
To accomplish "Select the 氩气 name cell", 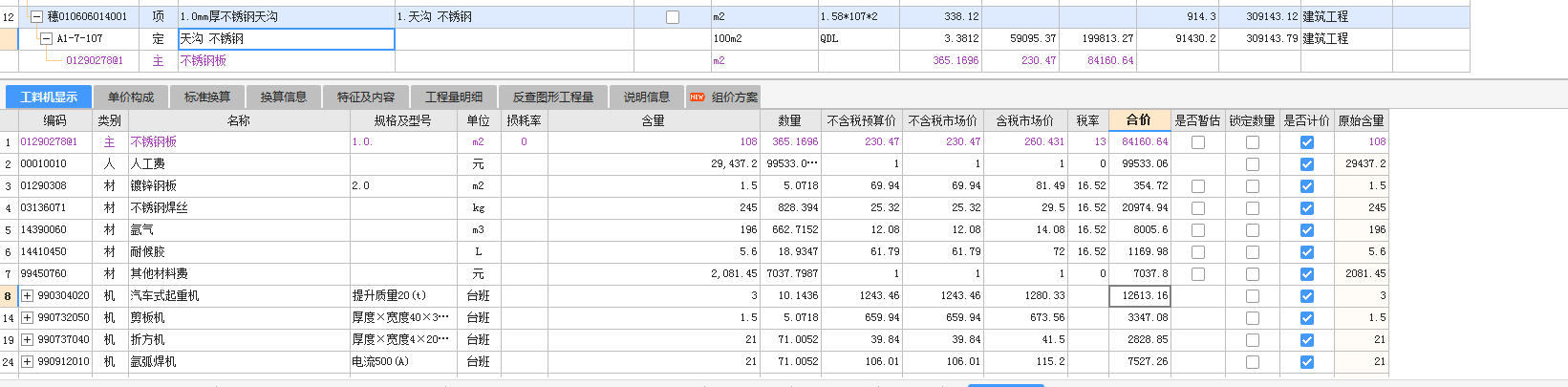I will point(239,230).
